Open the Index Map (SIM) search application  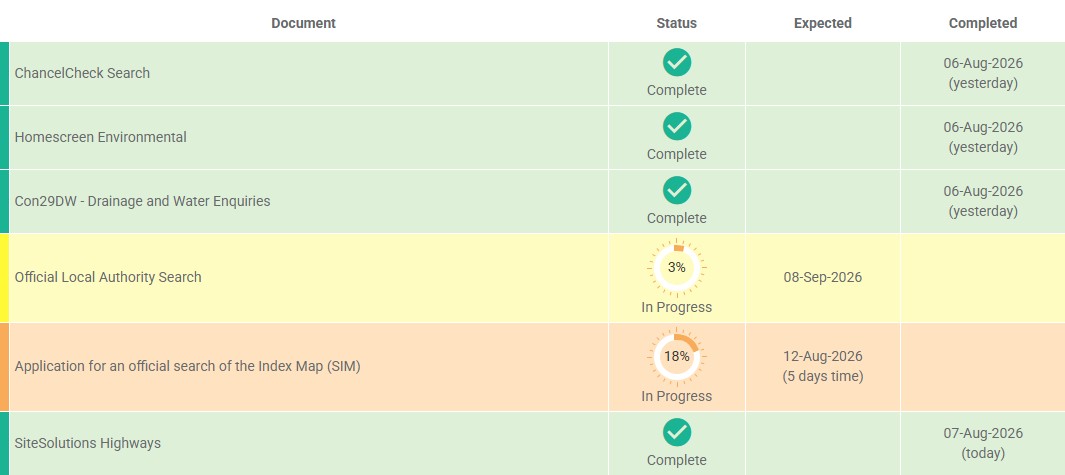(187, 367)
